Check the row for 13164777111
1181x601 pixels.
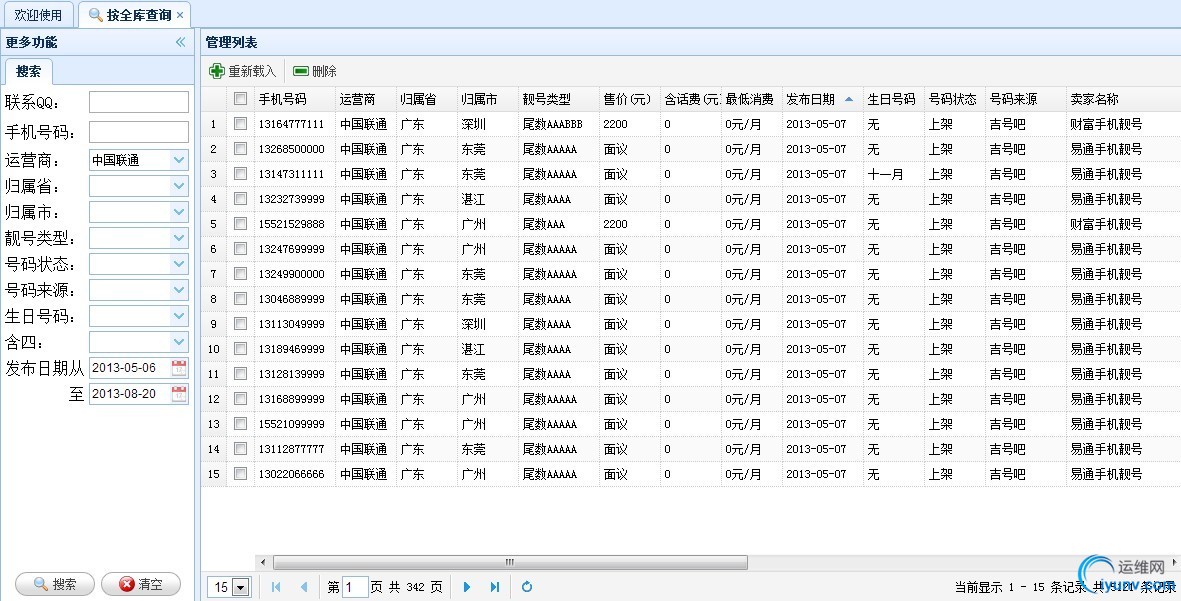tap(240, 124)
